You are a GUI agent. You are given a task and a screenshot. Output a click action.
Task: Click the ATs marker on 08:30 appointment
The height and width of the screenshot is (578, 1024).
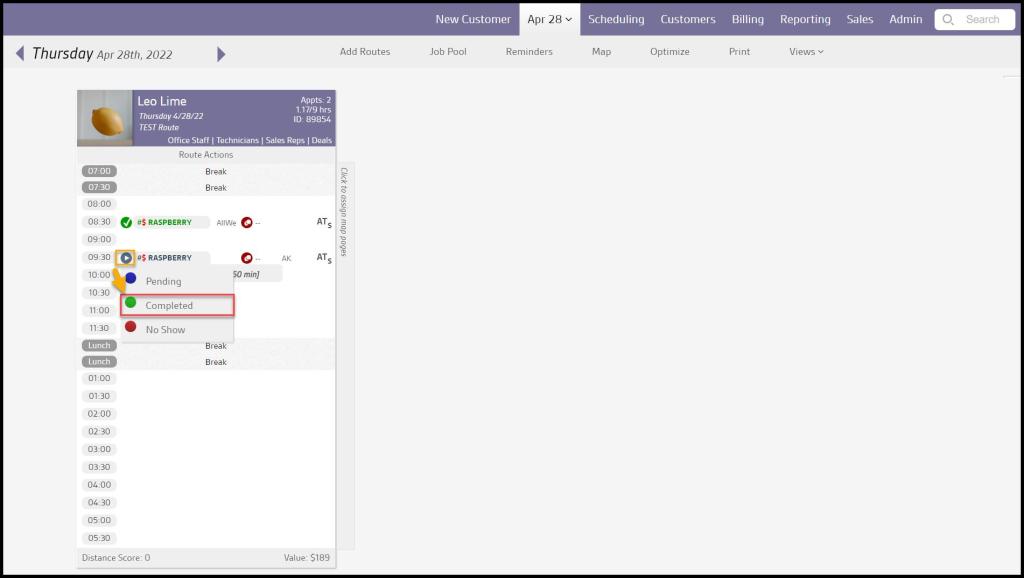[323, 222]
